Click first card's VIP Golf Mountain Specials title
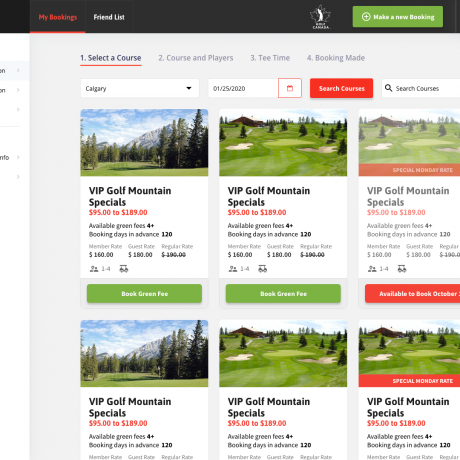This screenshot has width=460, height=460. 130,196
